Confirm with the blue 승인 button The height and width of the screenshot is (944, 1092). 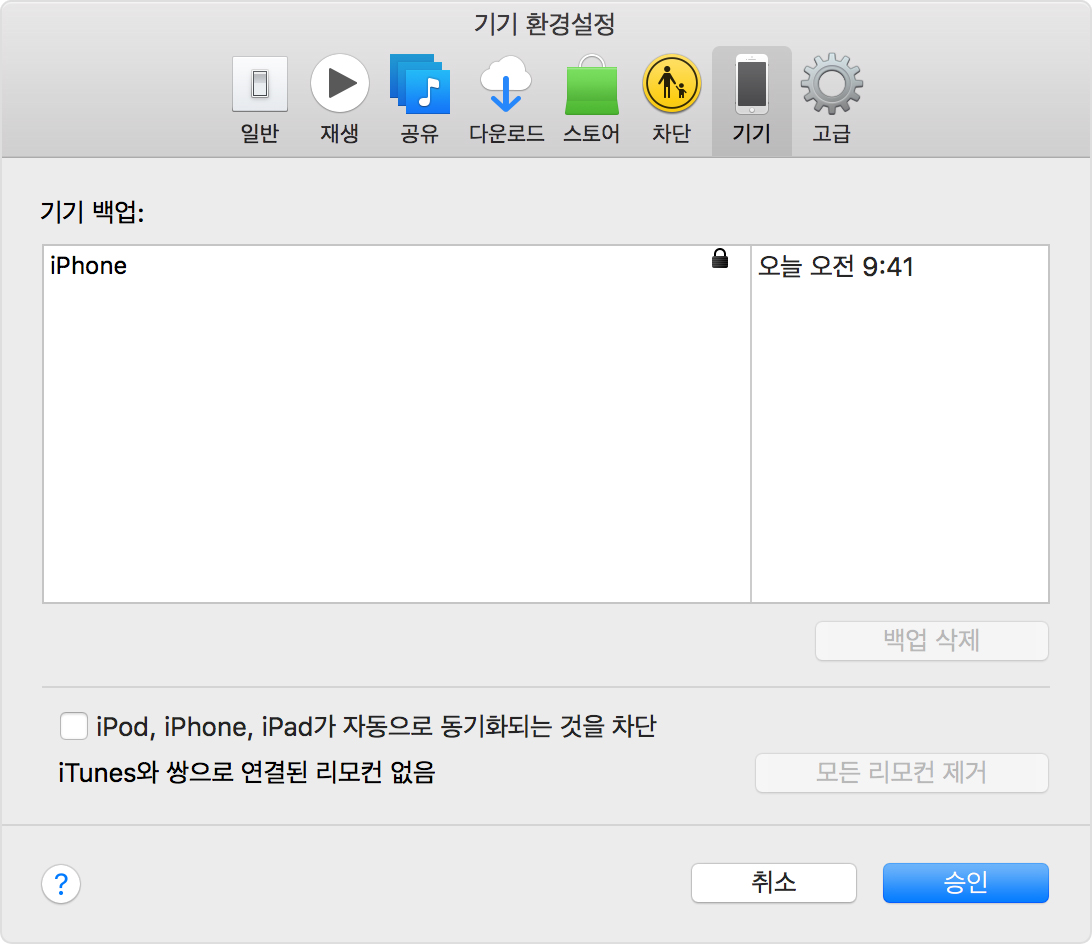pyautogui.click(x=965, y=882)
